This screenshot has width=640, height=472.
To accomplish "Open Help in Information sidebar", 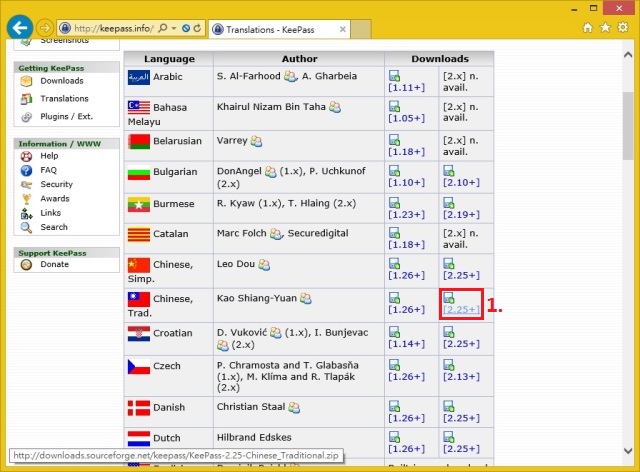I will [x=49, y=156].
